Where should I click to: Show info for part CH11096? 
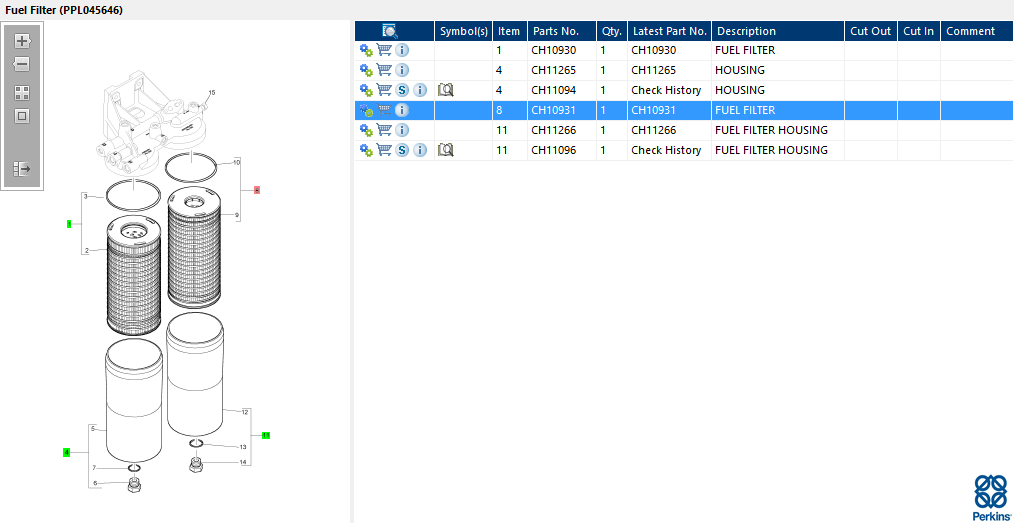(x=420, y=150)
